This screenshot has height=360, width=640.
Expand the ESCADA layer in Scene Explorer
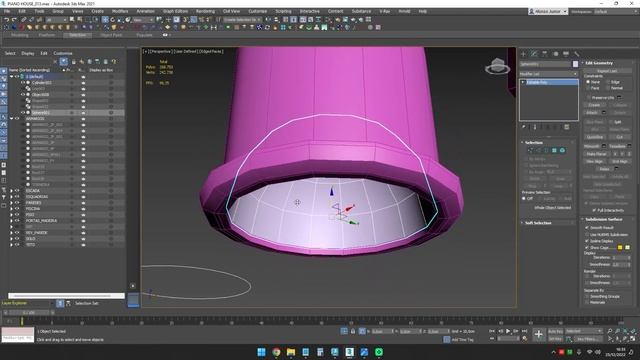pos(11,191)
